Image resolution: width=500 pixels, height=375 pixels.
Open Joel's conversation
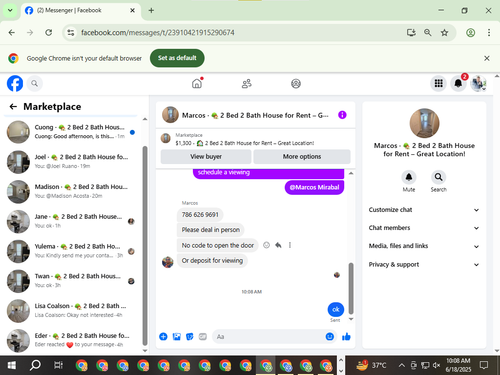coord(72,161)
